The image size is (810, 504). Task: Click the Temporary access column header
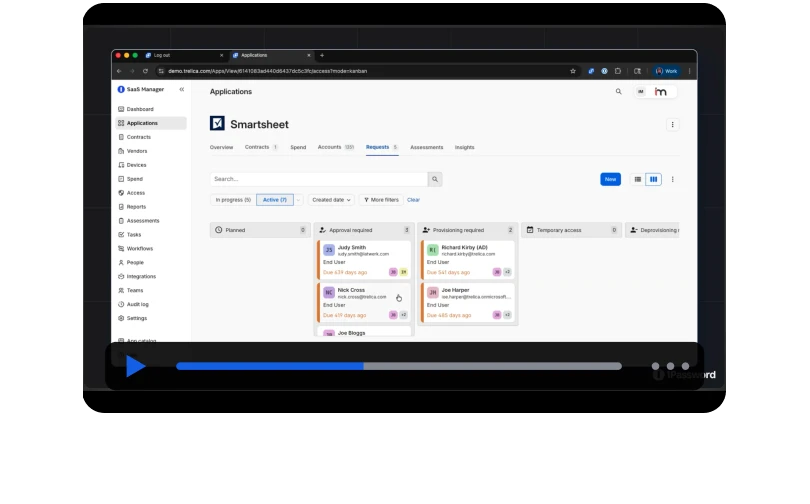pyautogui.click(x=571, y=230)
